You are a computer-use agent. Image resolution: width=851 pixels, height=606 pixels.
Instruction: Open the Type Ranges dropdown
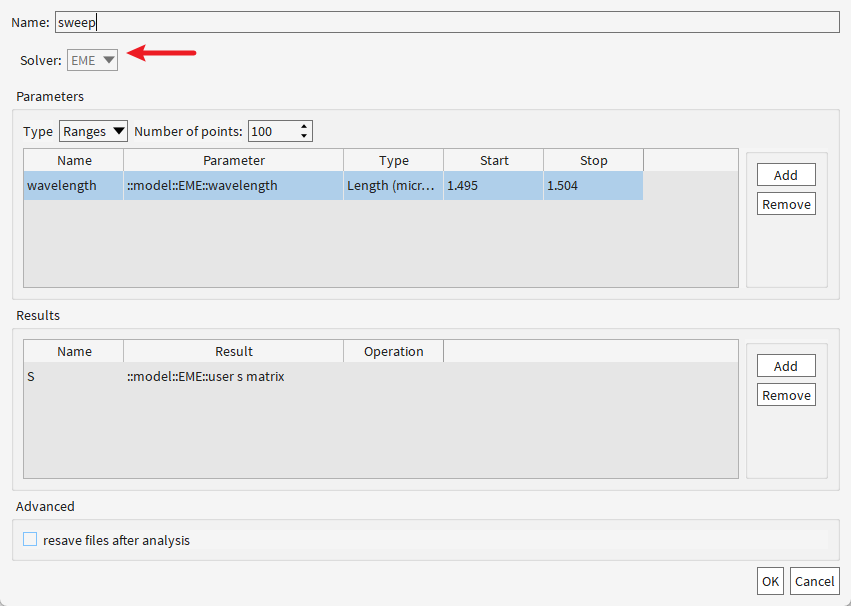point(93,131)
